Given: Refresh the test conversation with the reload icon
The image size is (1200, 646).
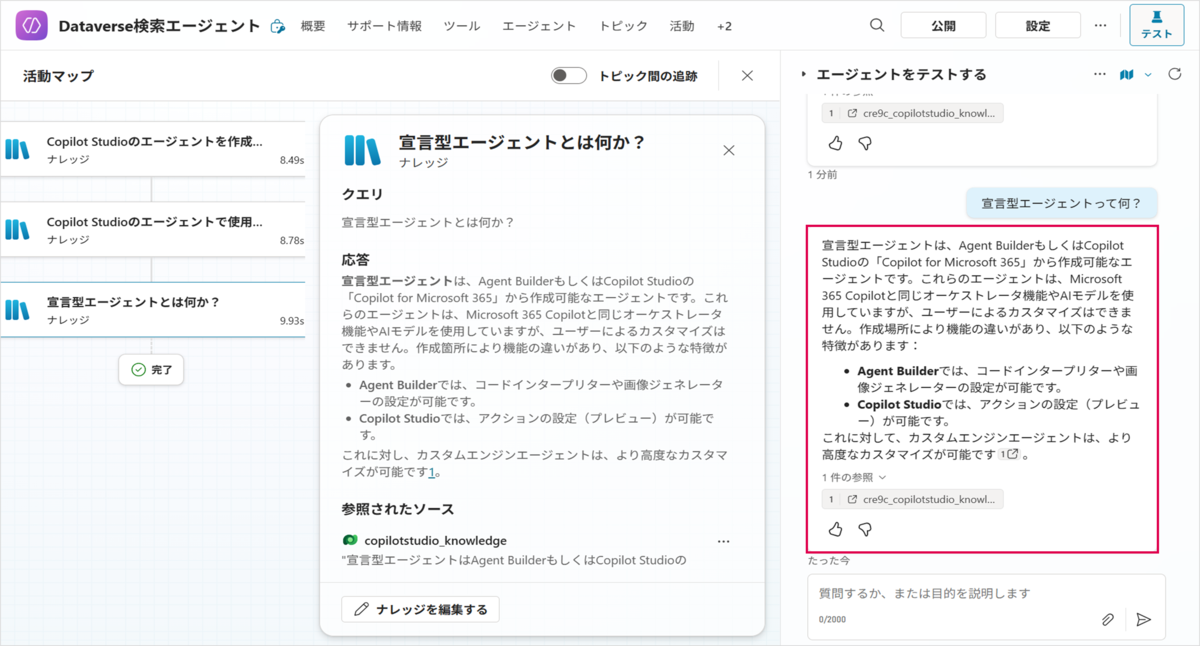Looking at the screenshot, I should (x=1175, y=75).
